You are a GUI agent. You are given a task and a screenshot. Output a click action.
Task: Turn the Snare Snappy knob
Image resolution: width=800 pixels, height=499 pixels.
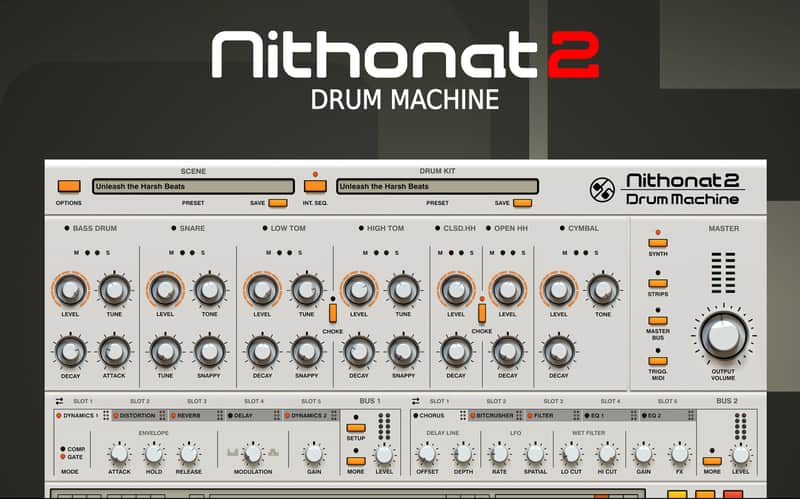pos(209,352)
